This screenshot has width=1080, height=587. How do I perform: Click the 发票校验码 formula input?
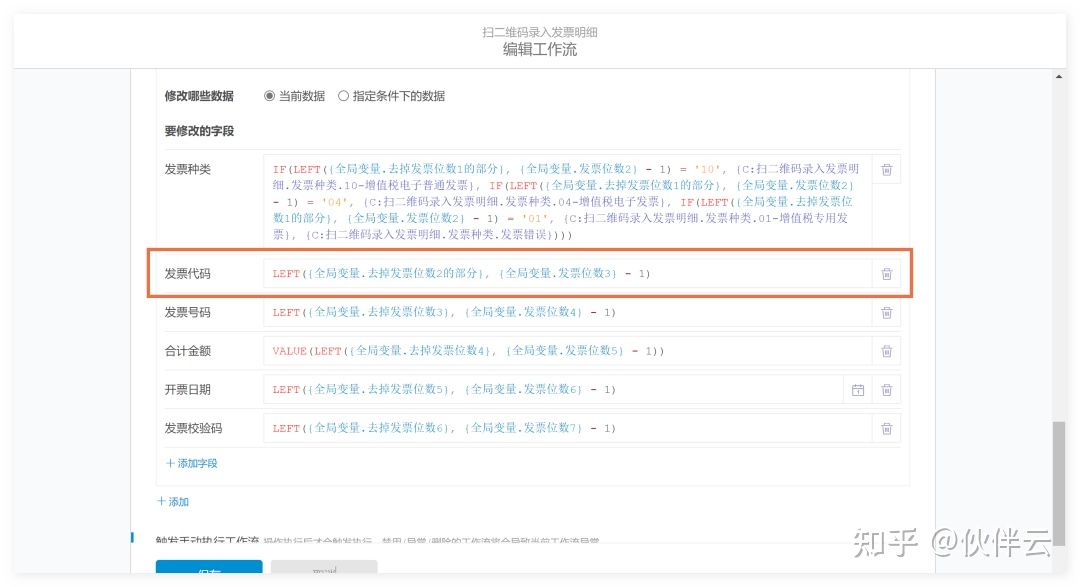click(566, 429)
